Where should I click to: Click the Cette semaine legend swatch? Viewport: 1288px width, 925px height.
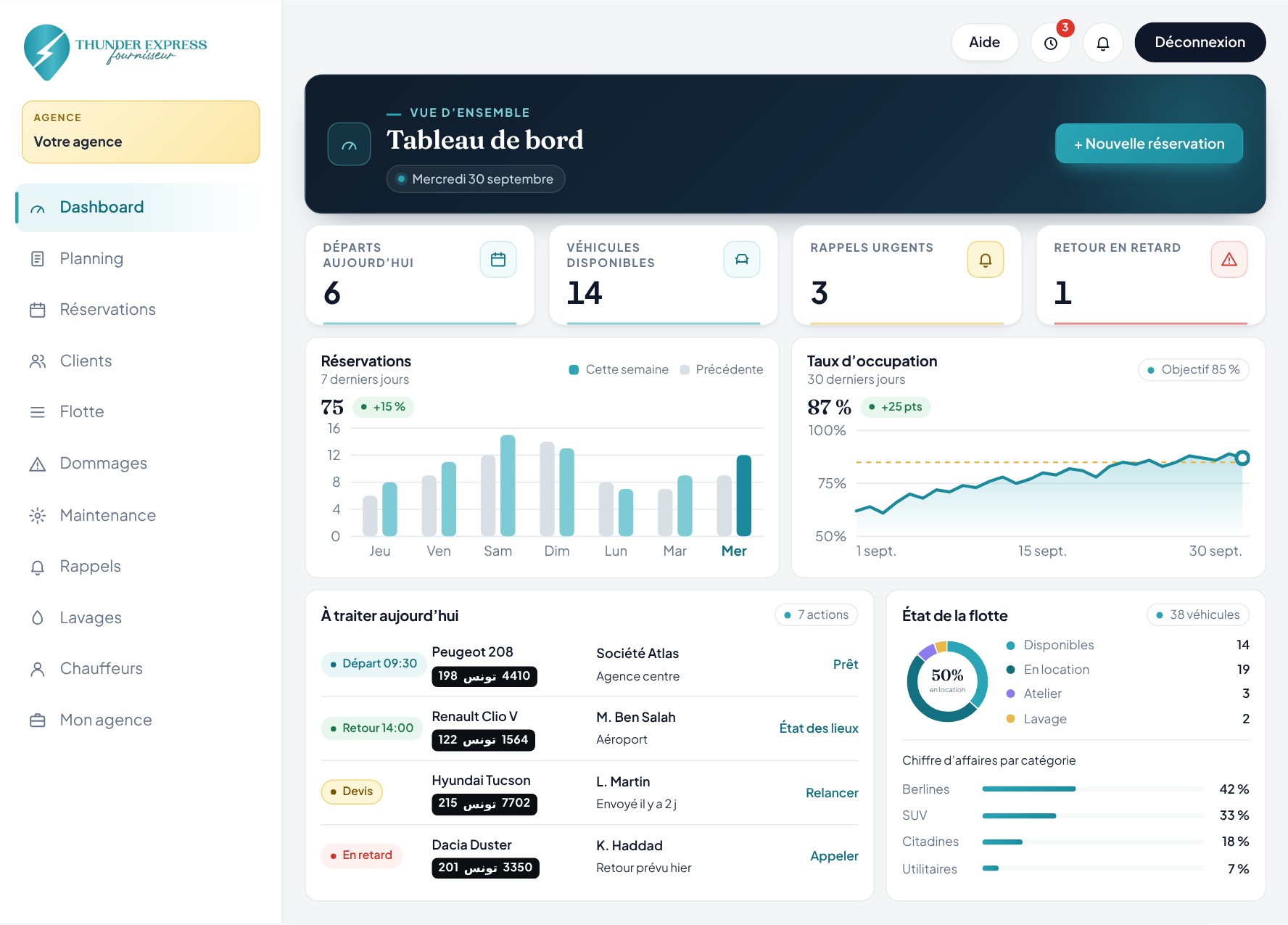pyautogui.click(x=574, y=370)
